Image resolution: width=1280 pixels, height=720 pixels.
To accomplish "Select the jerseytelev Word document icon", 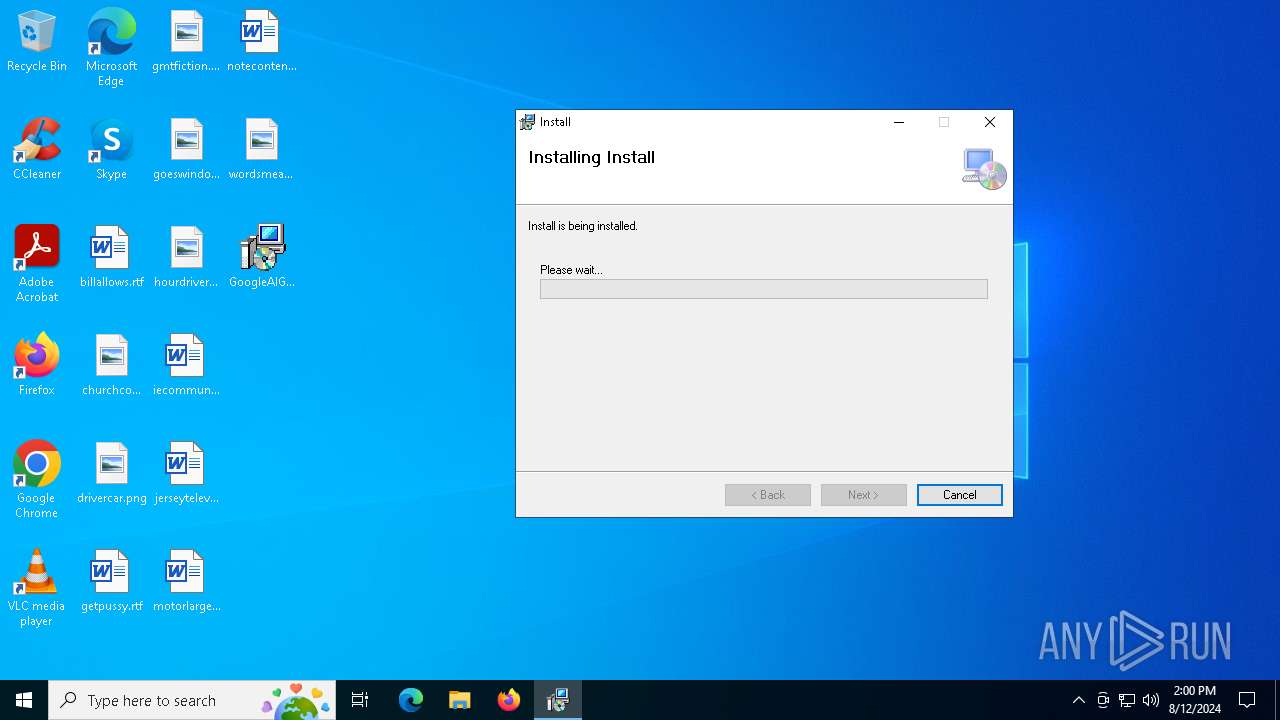I will coord(186,474).
